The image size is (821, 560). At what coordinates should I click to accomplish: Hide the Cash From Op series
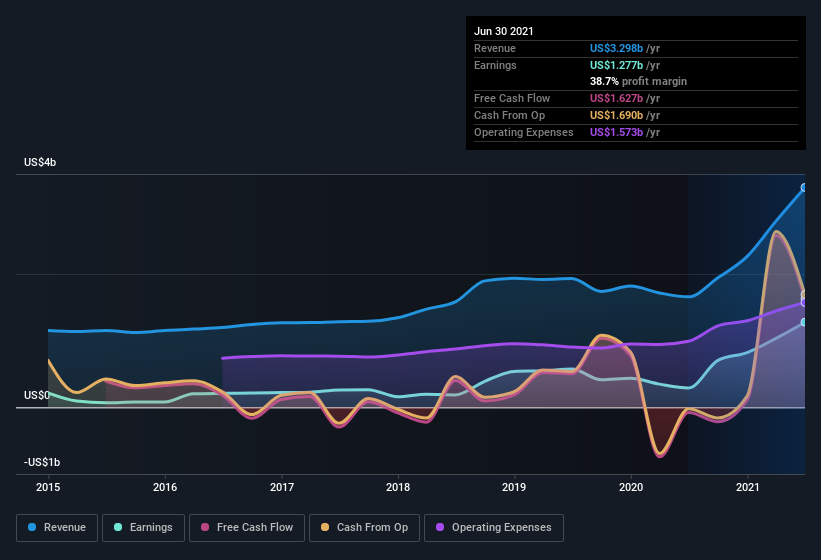point(364,528)
